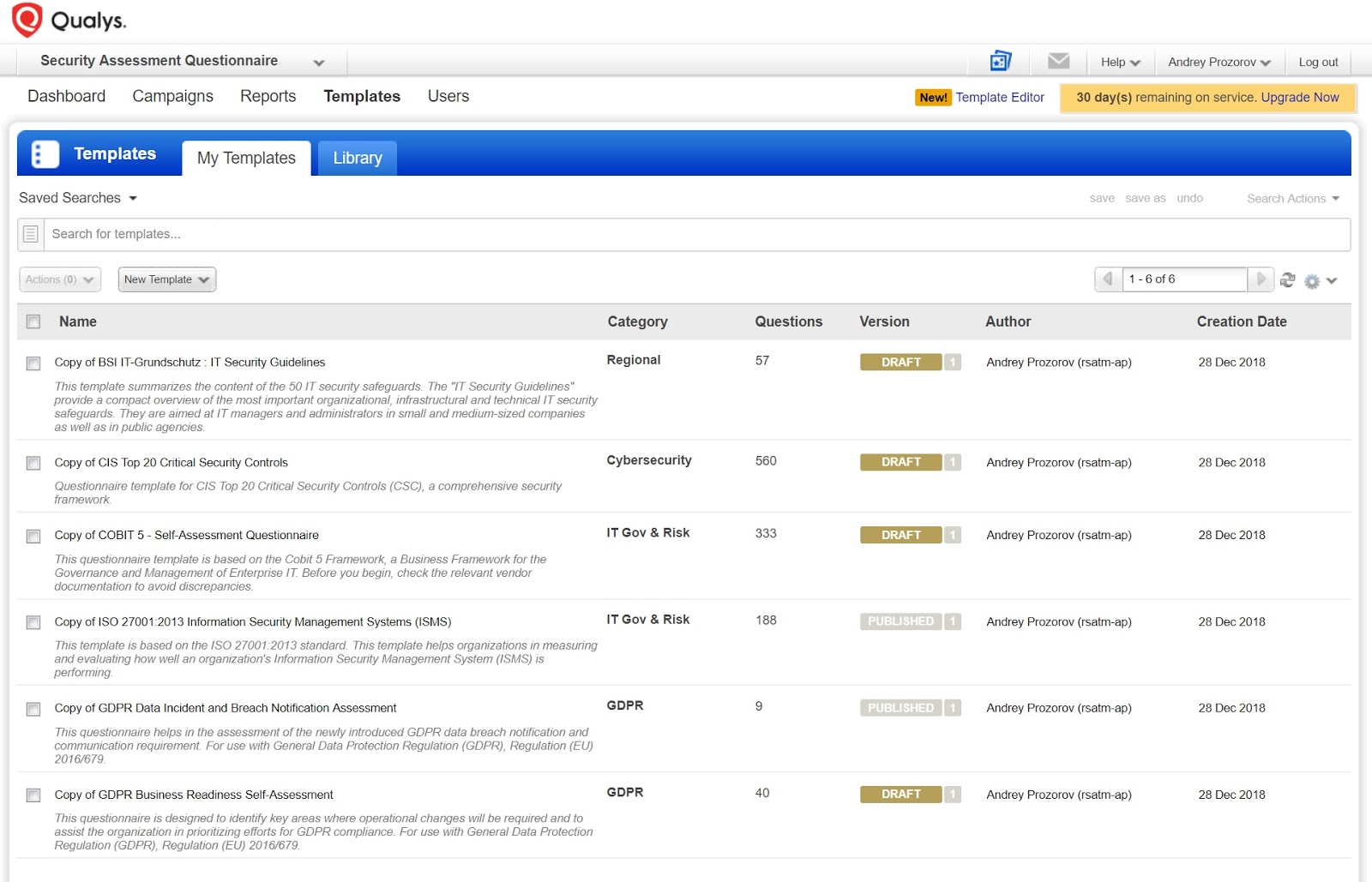Image resolution: width=1372 pixels, height=882 pixels.
Task: Tick the GDPR Data Incident and Breach checkbox
Action: click(33, 709)
